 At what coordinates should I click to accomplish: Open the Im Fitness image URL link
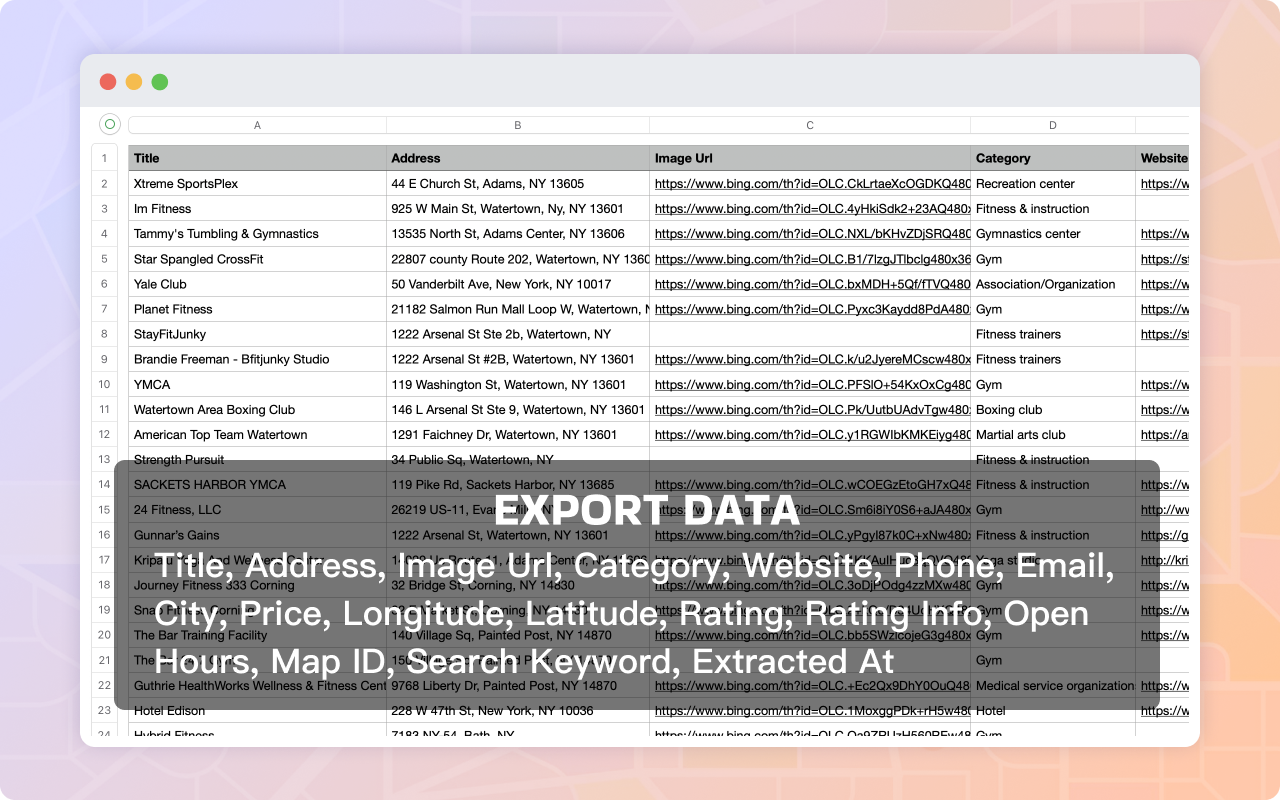[812, 209]
